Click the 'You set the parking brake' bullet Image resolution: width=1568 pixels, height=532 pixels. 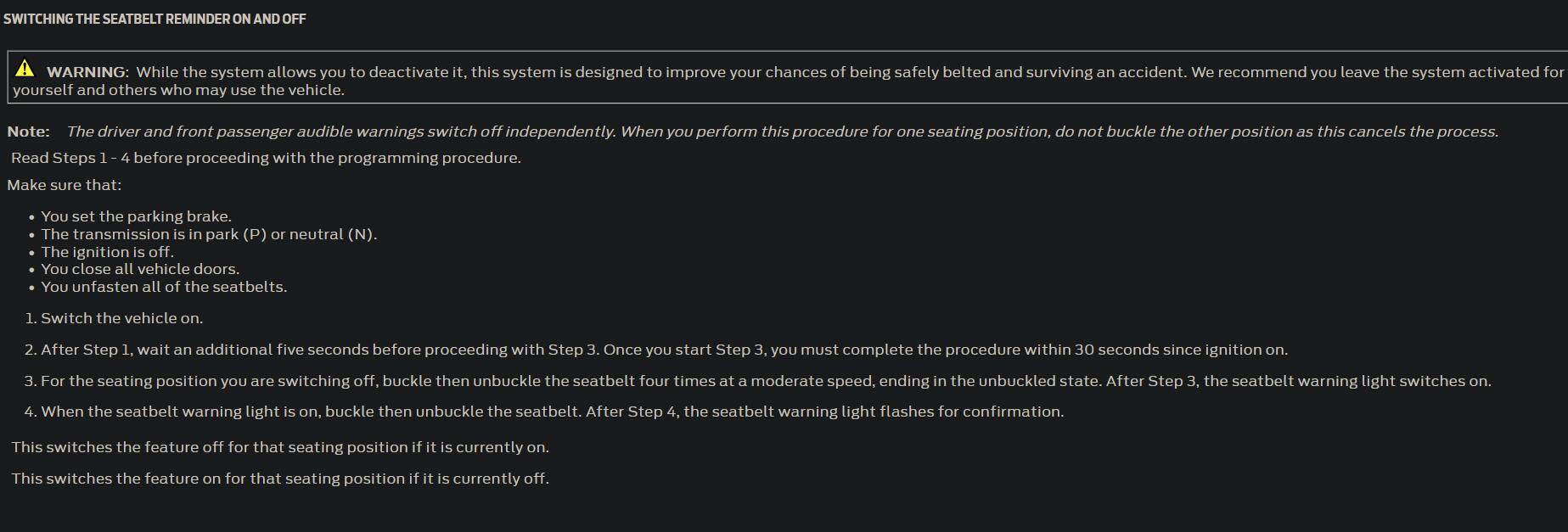tap(136, 216)
